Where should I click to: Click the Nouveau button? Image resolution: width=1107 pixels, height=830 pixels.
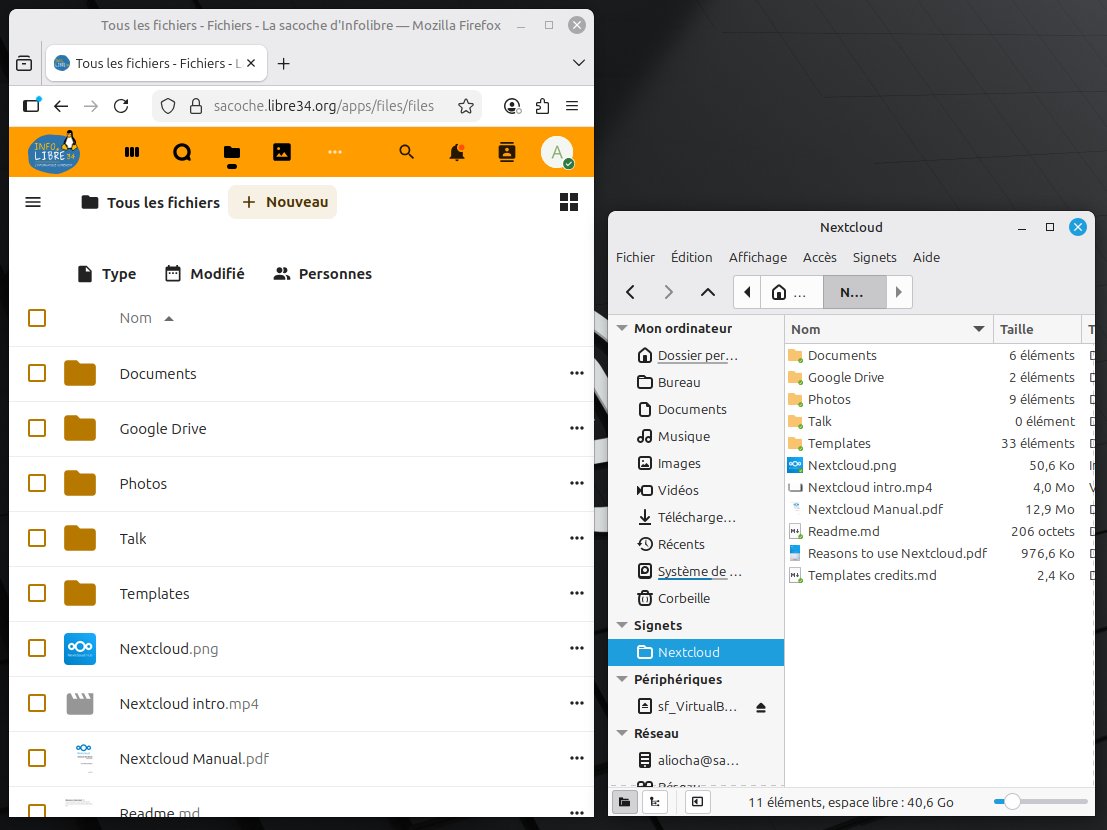[x=283, y=202]
